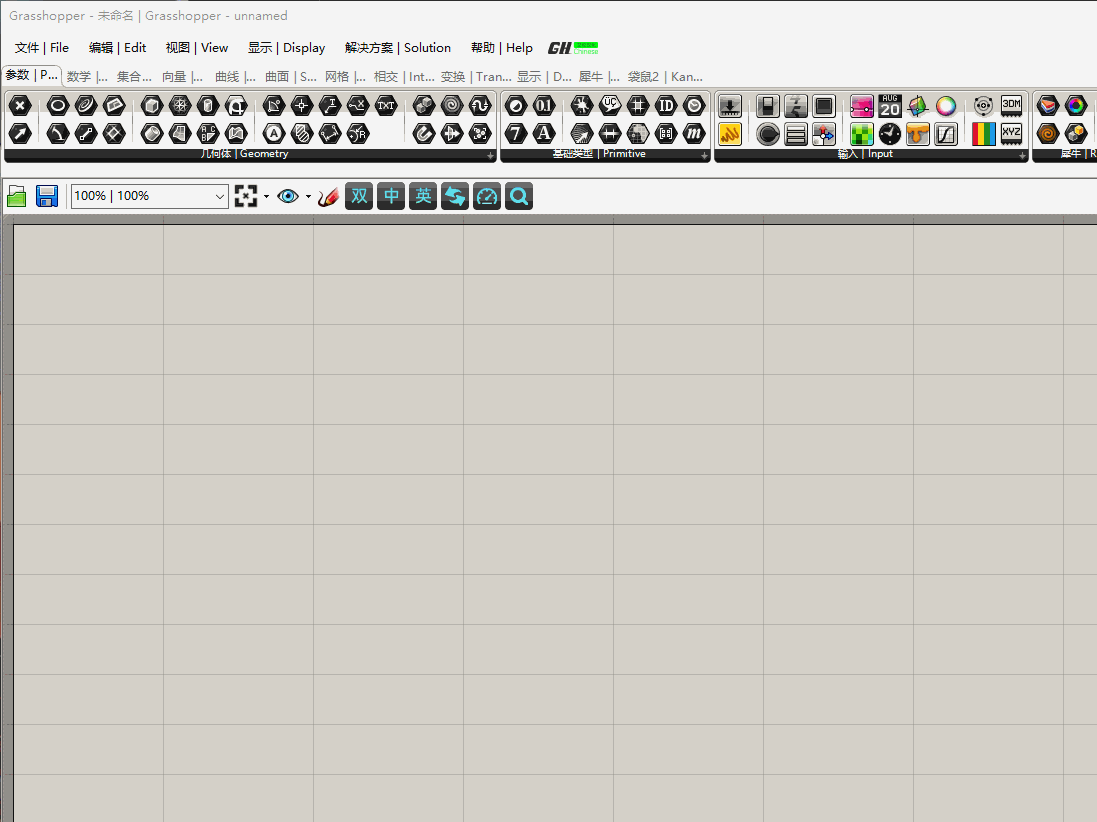Screen dimensions: 1097x822
Task: Select the Integer '7' primitive parameter
Action: tap(515, 133)
